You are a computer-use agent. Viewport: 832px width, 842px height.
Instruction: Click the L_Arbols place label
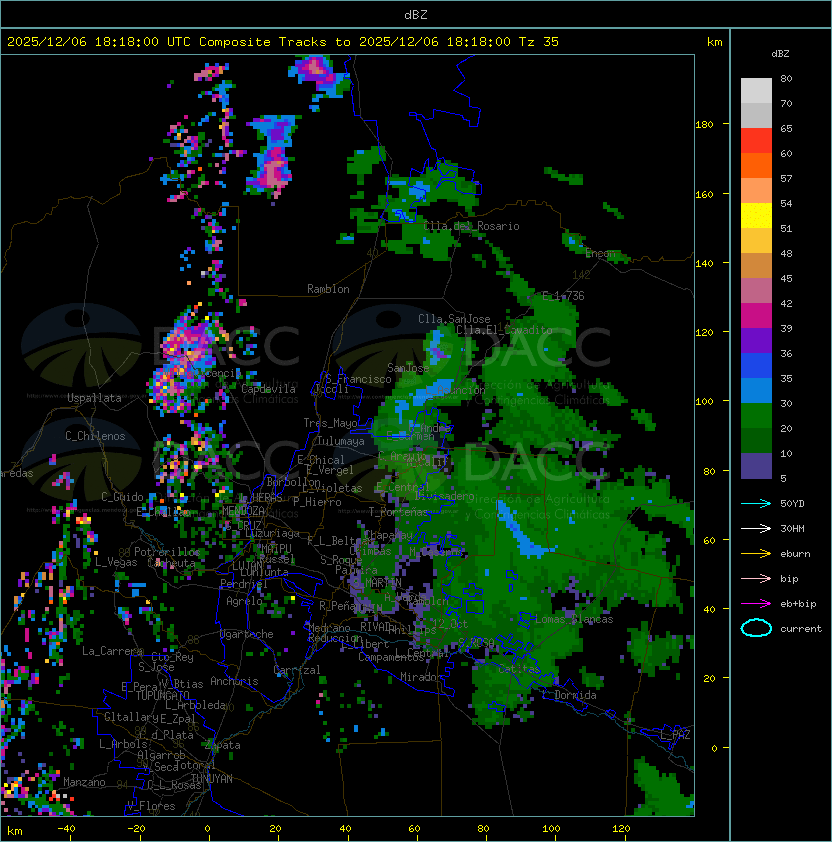click(x=123, y=744)
